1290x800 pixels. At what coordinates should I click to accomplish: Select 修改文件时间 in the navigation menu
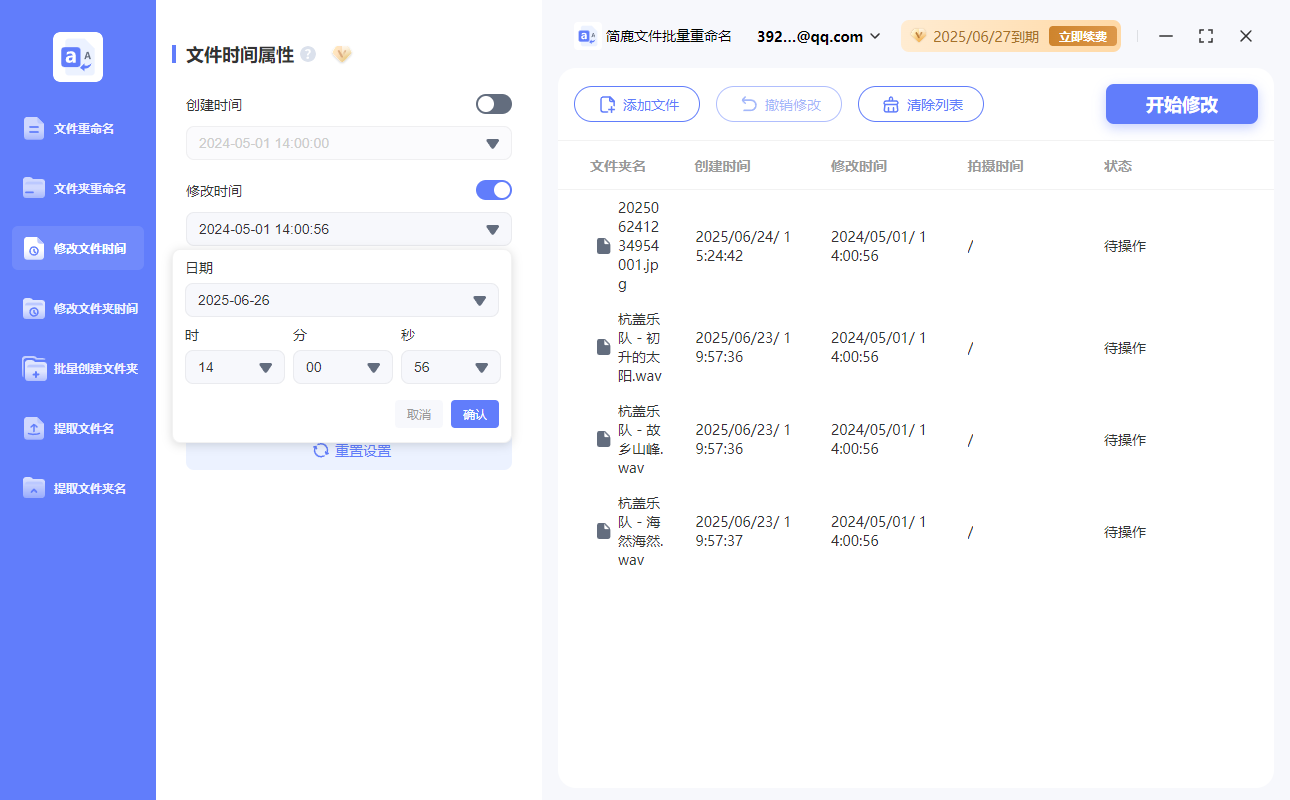coord(78,248)
